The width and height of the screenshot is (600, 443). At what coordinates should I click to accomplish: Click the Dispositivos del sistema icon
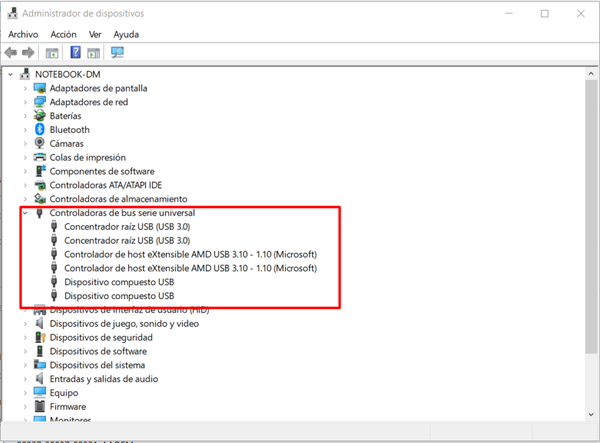coord(40,365)
